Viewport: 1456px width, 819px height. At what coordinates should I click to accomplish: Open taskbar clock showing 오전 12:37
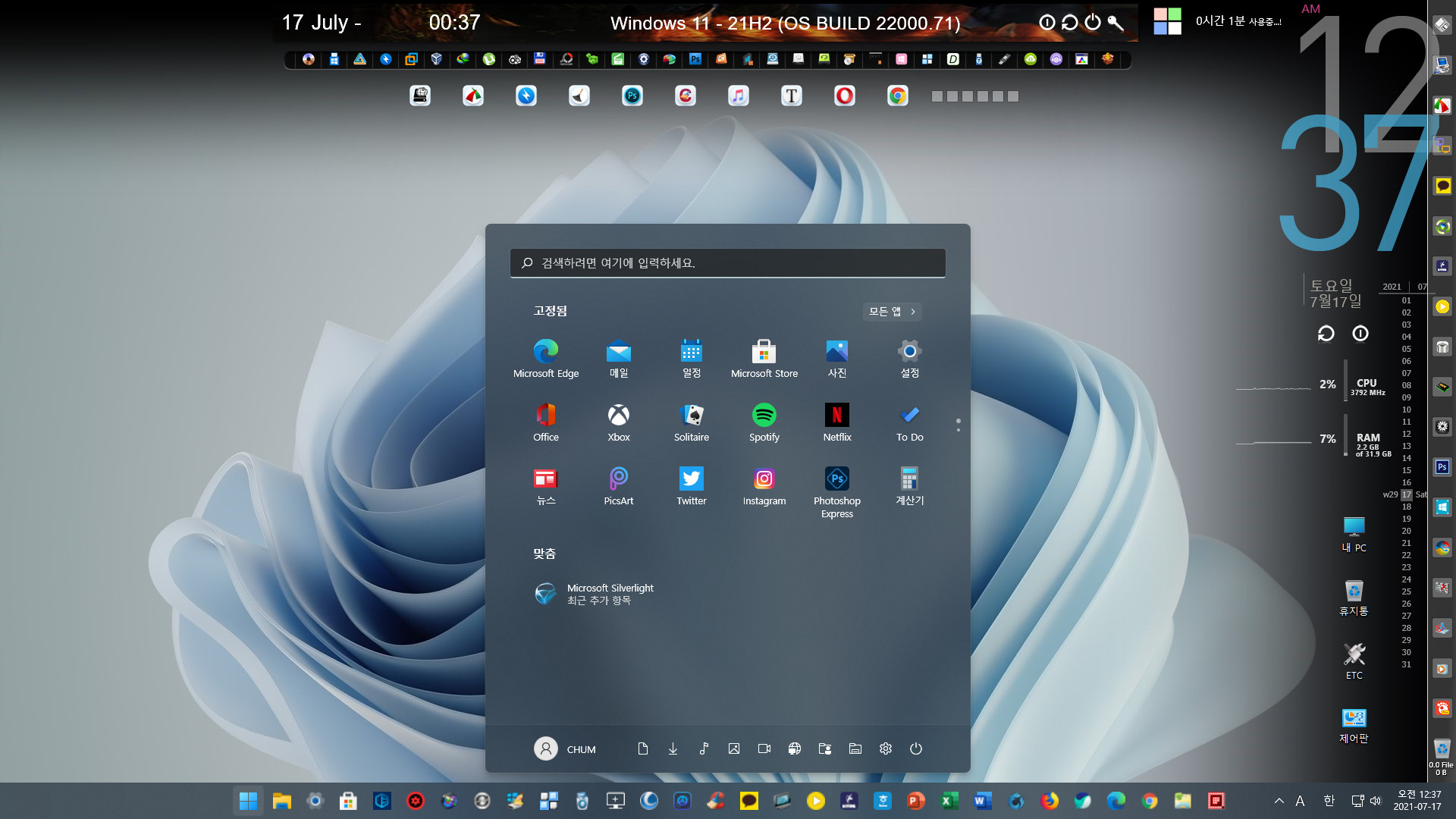click(x=1417, y=801)
